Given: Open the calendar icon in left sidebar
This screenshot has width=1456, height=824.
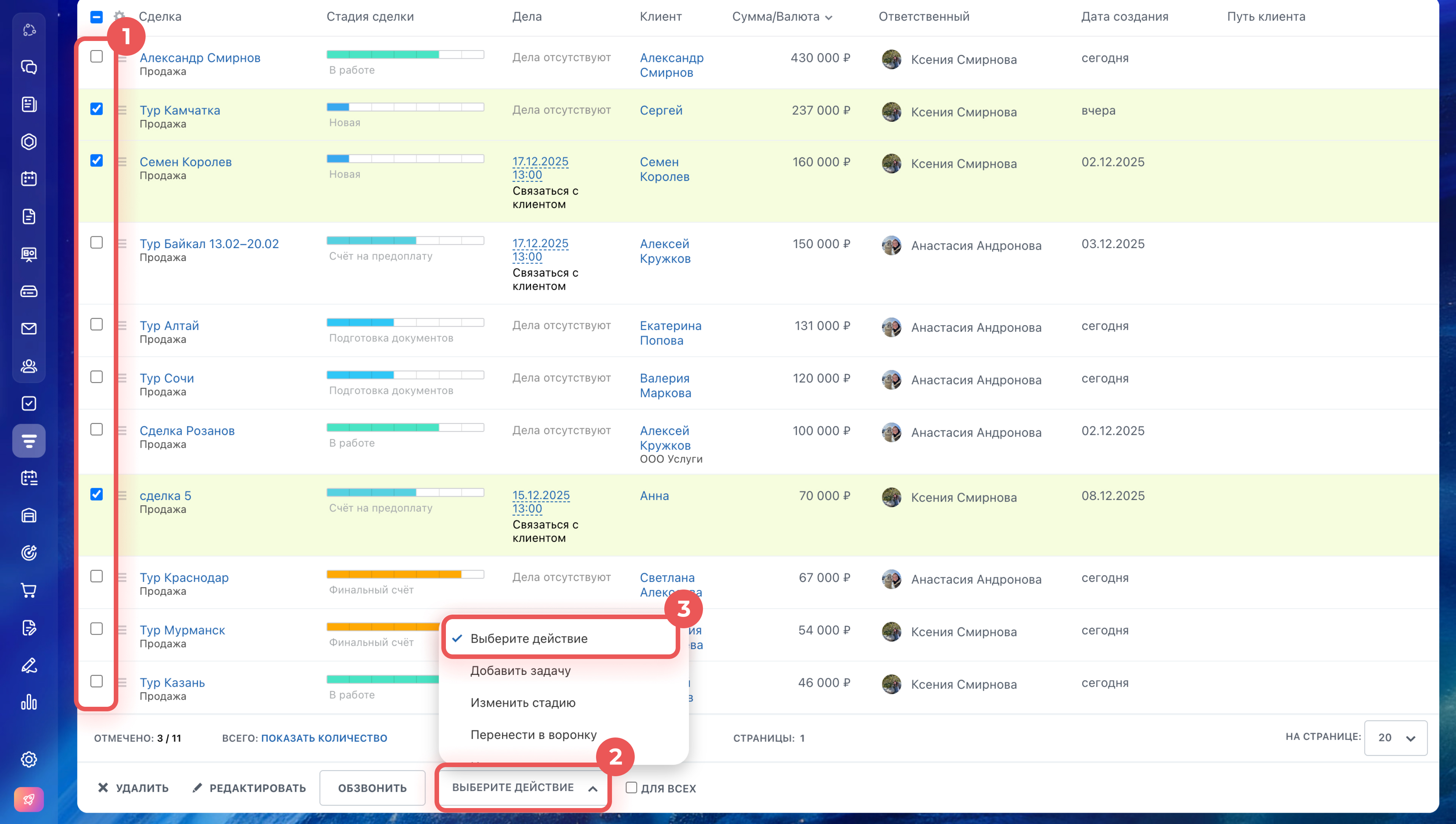Looking at the screenshot, I should [x=29, y=179].
